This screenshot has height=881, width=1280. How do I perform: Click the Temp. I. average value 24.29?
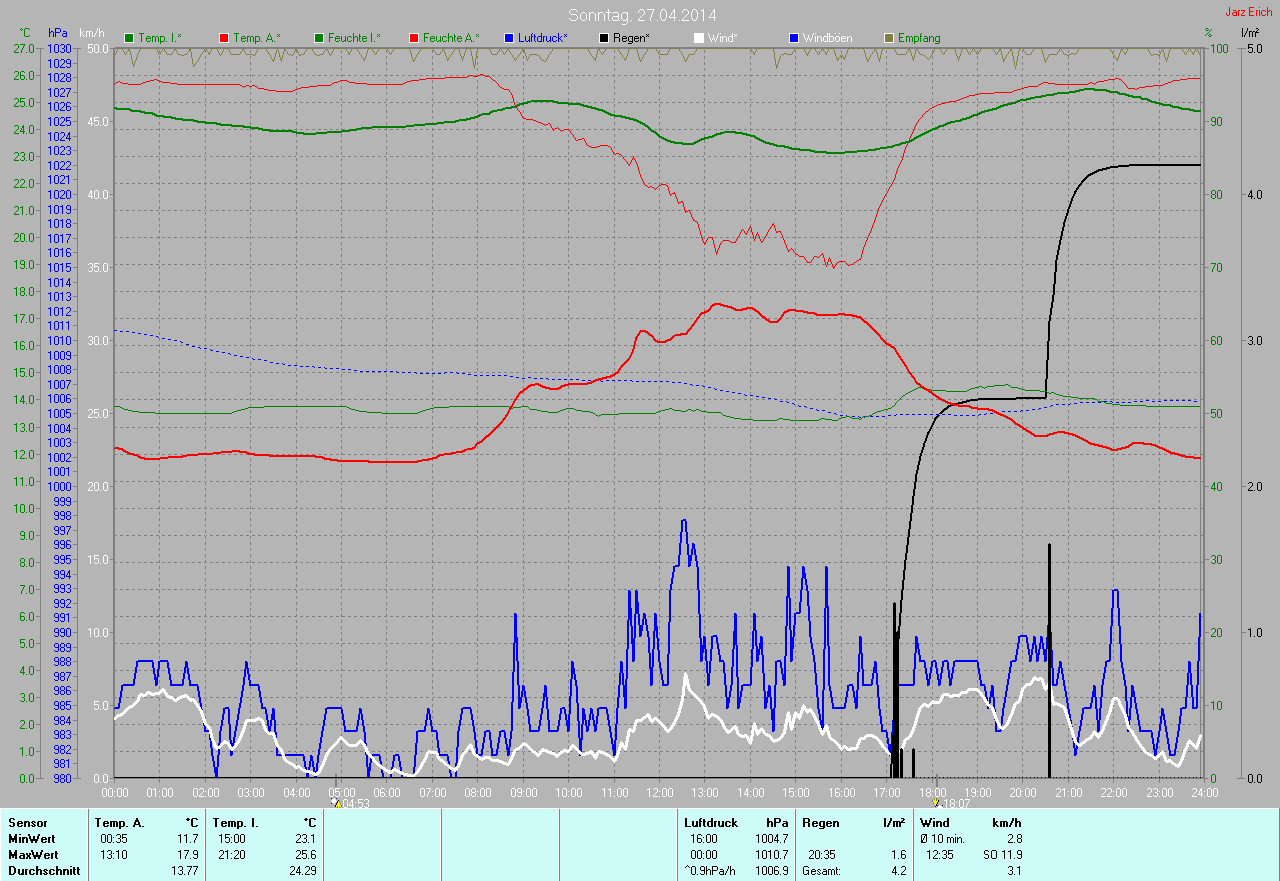point(302,871)
